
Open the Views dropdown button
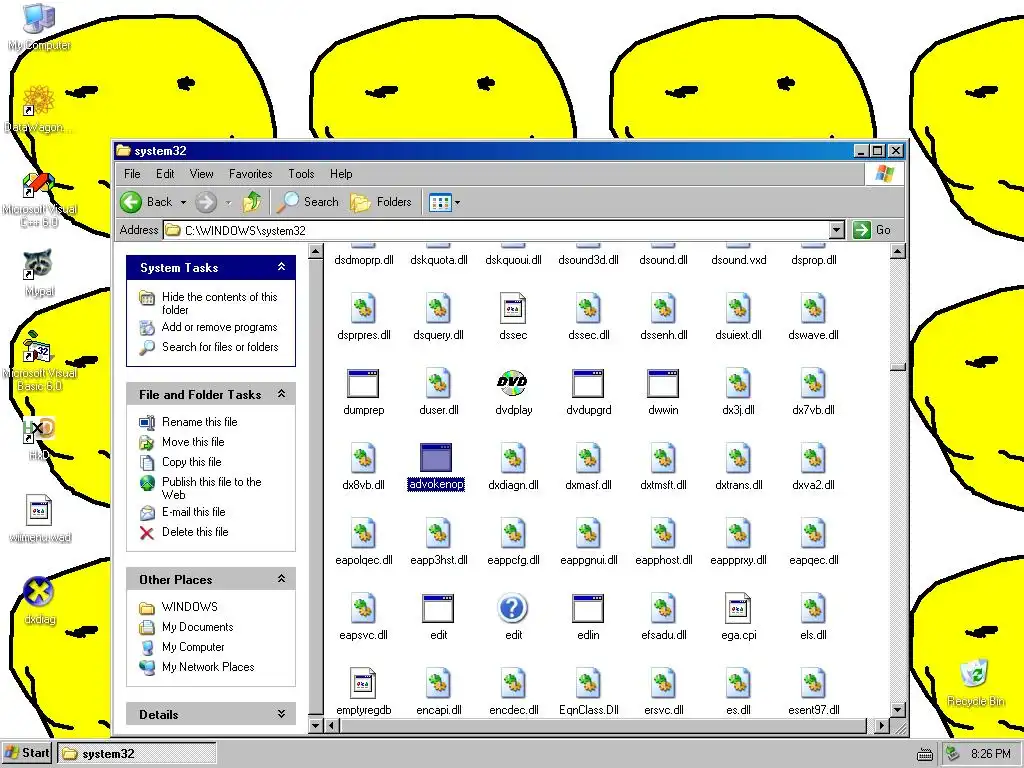click(445, 202)
